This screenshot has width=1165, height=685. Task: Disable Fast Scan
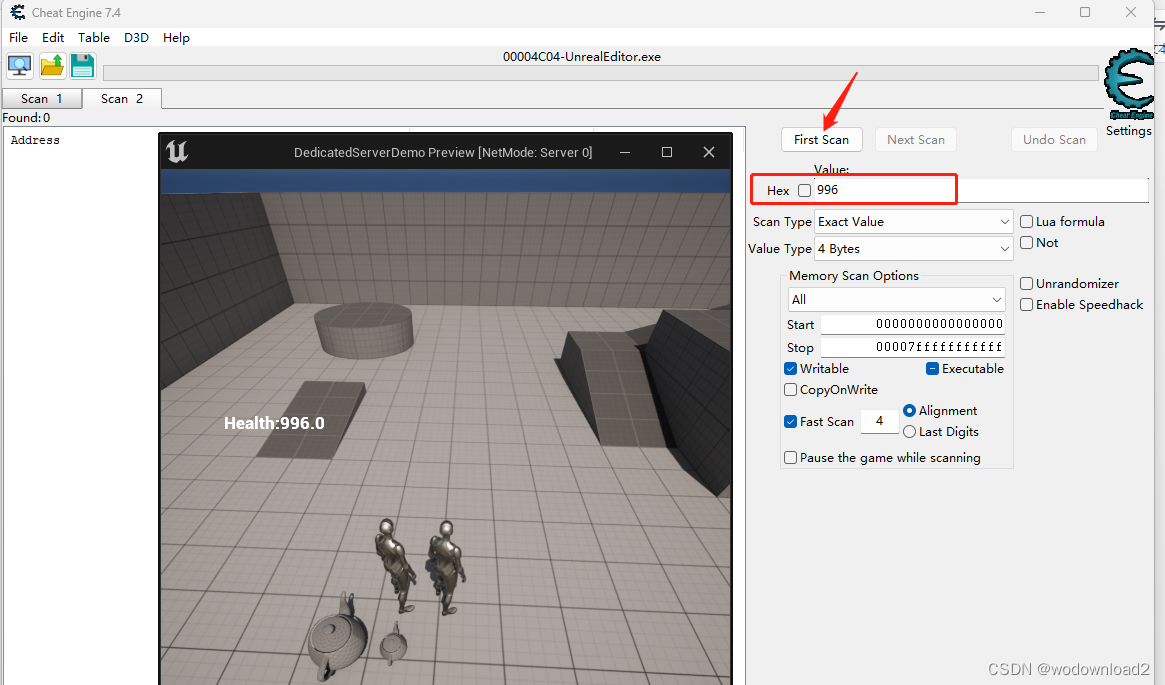tap(790, 421)
